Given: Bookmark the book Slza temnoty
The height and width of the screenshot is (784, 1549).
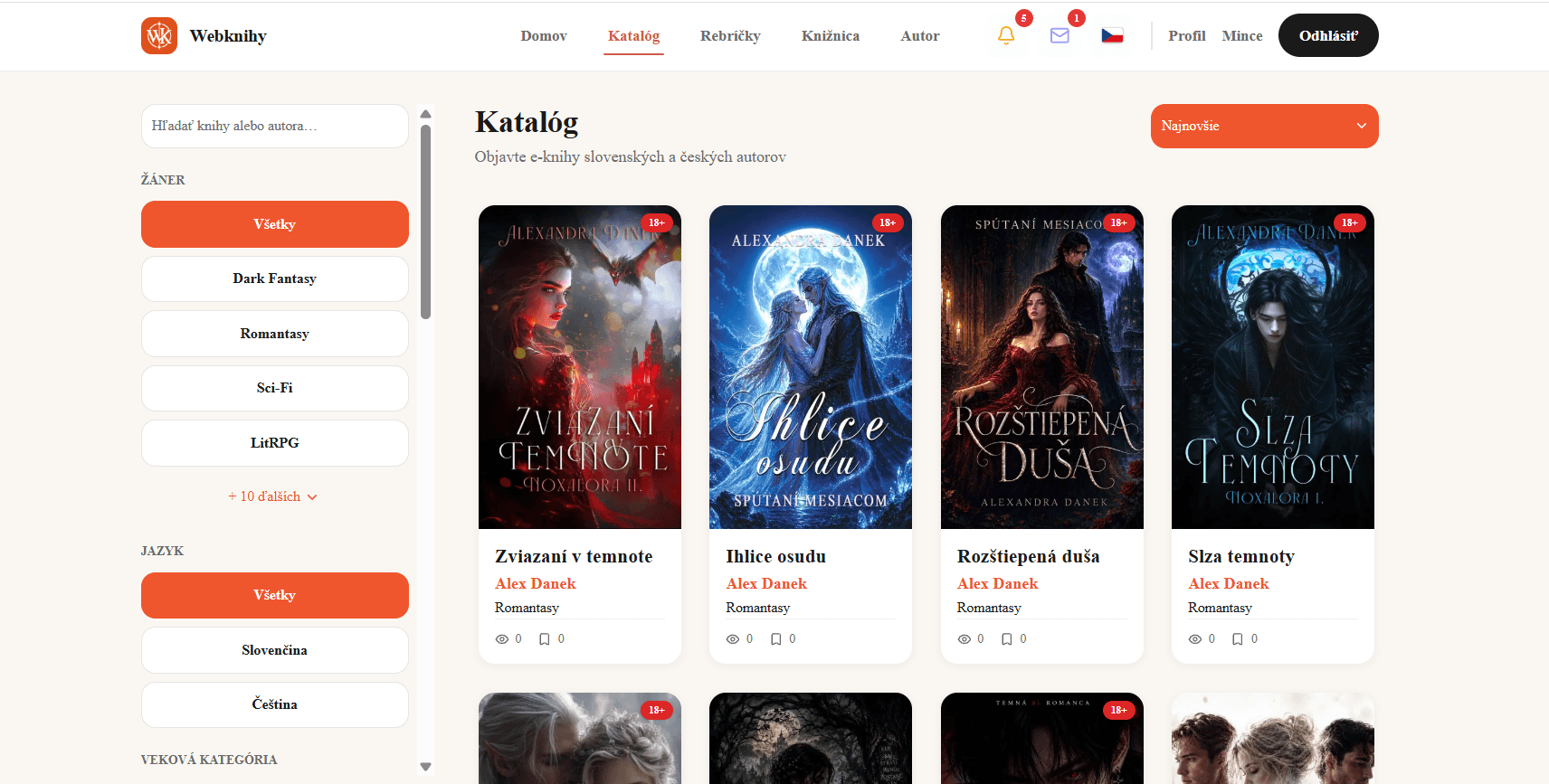Looking at the screenshot, I should [x=1238, y=639].
